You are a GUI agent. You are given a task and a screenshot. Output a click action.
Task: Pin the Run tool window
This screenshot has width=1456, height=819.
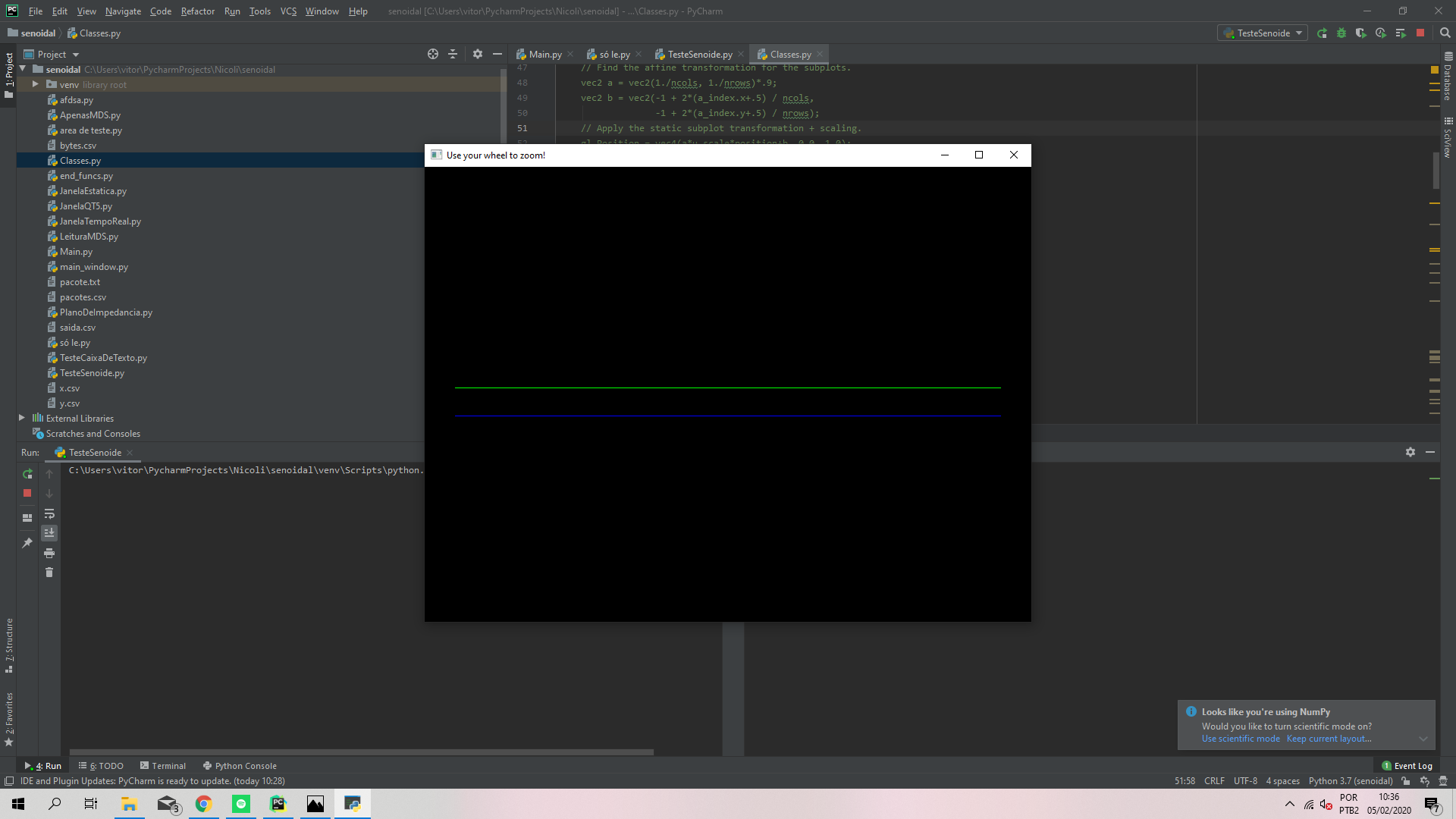(x=27, y=543)
